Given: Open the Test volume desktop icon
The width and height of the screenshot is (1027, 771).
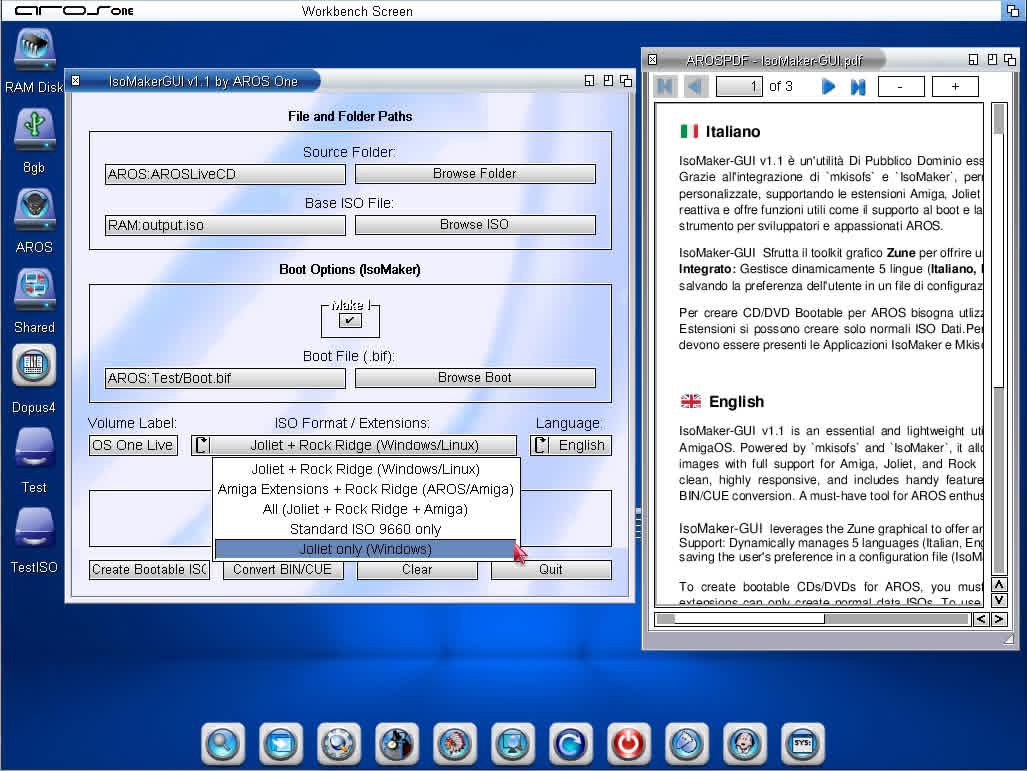Looking at the screenshot, I should pos(34,449).
